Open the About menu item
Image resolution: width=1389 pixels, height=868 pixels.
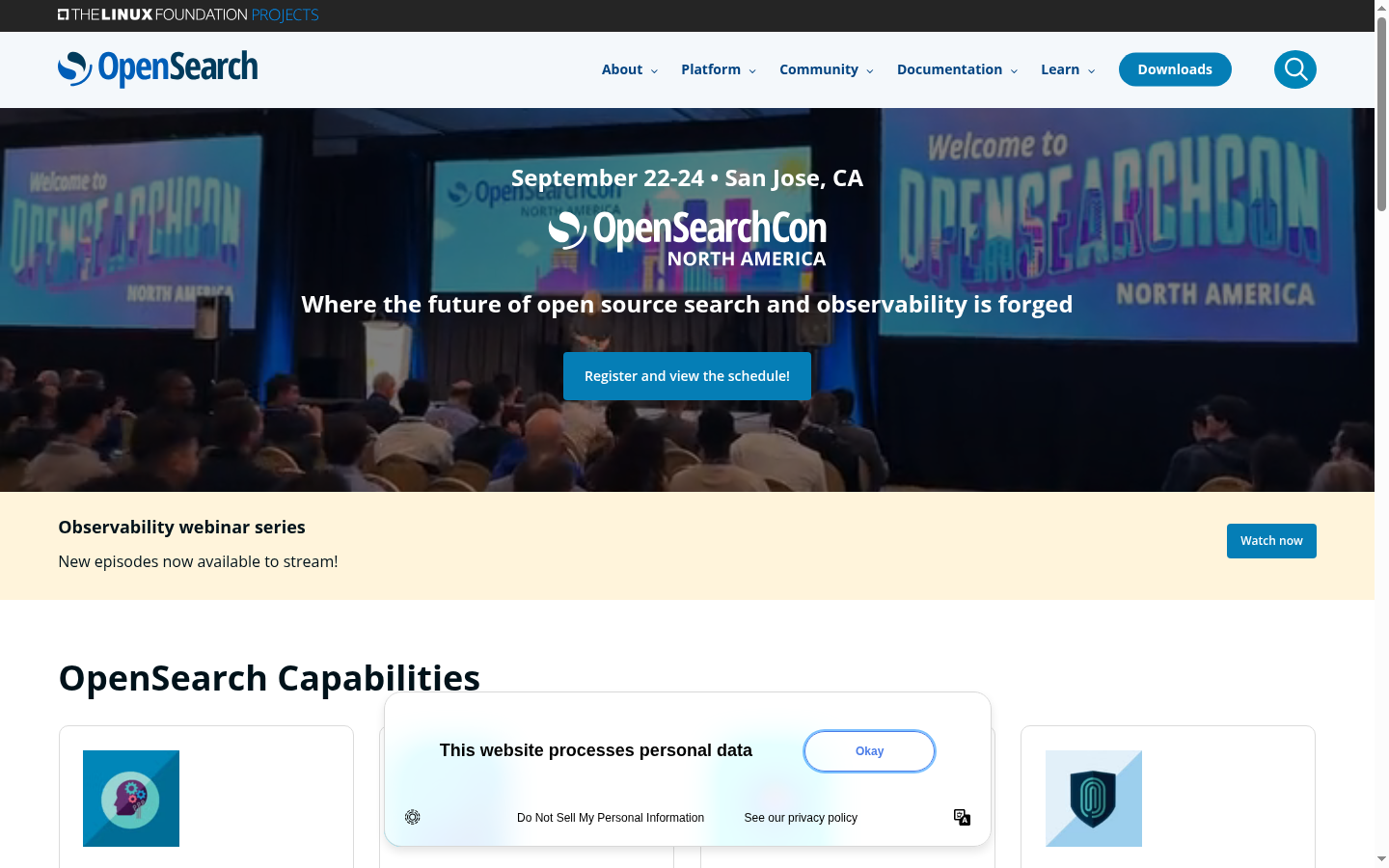tap(622, 69)
